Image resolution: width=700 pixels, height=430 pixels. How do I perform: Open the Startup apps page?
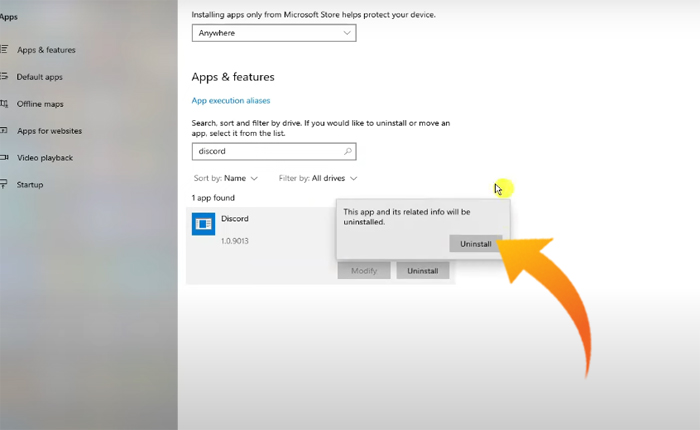[29, 185]
